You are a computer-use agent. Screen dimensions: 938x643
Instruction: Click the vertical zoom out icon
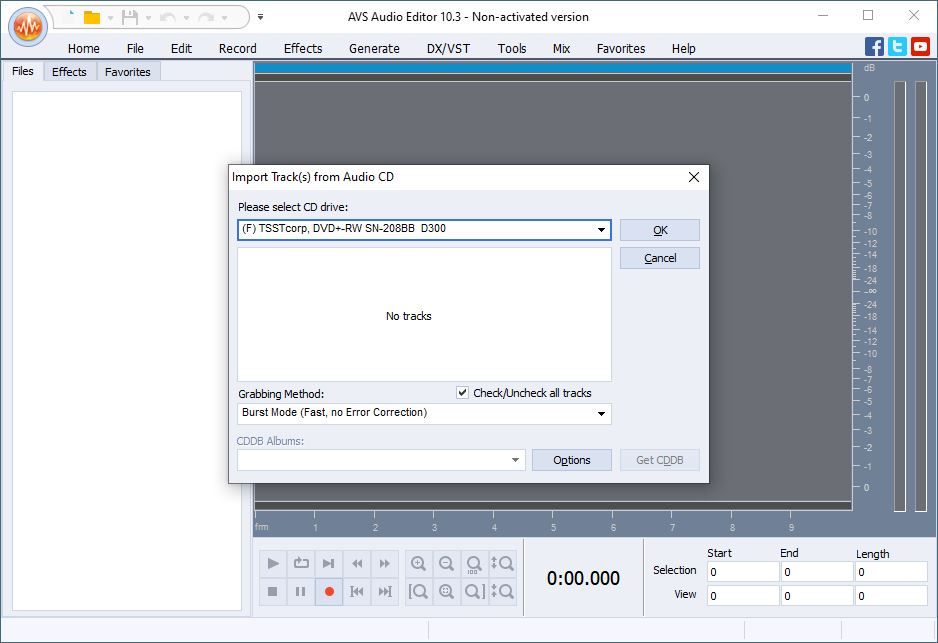click(x=502, y=592)
